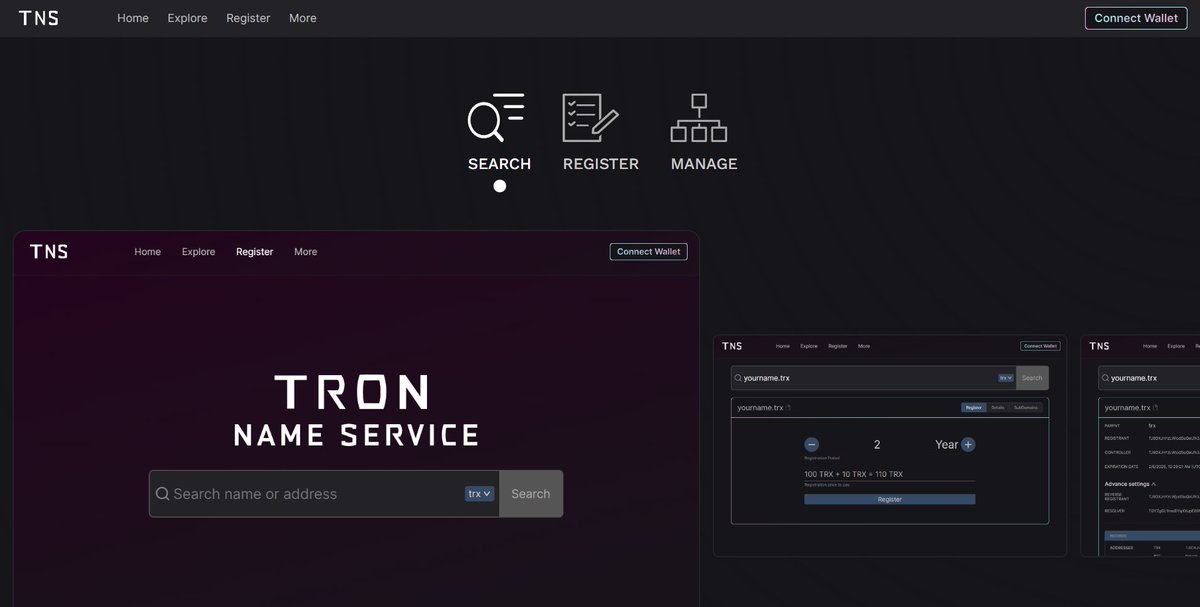Viewport: 1200px width, 607px height.
Task: Click the Search name or address field
Action: tap(324, 494)
